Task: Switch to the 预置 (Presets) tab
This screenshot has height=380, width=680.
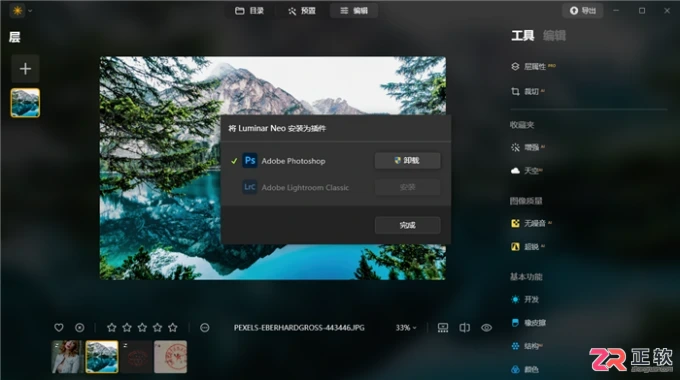Action: 302,10
